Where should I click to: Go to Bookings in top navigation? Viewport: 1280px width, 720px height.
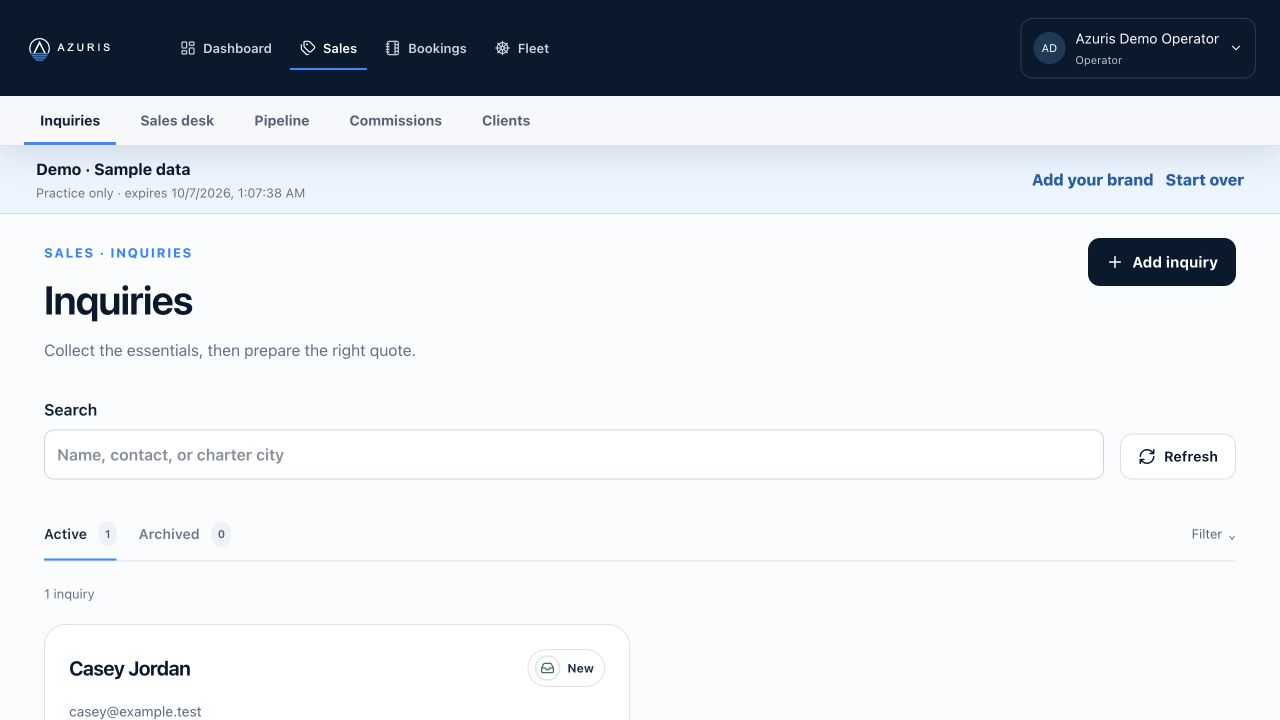(426, 48)
